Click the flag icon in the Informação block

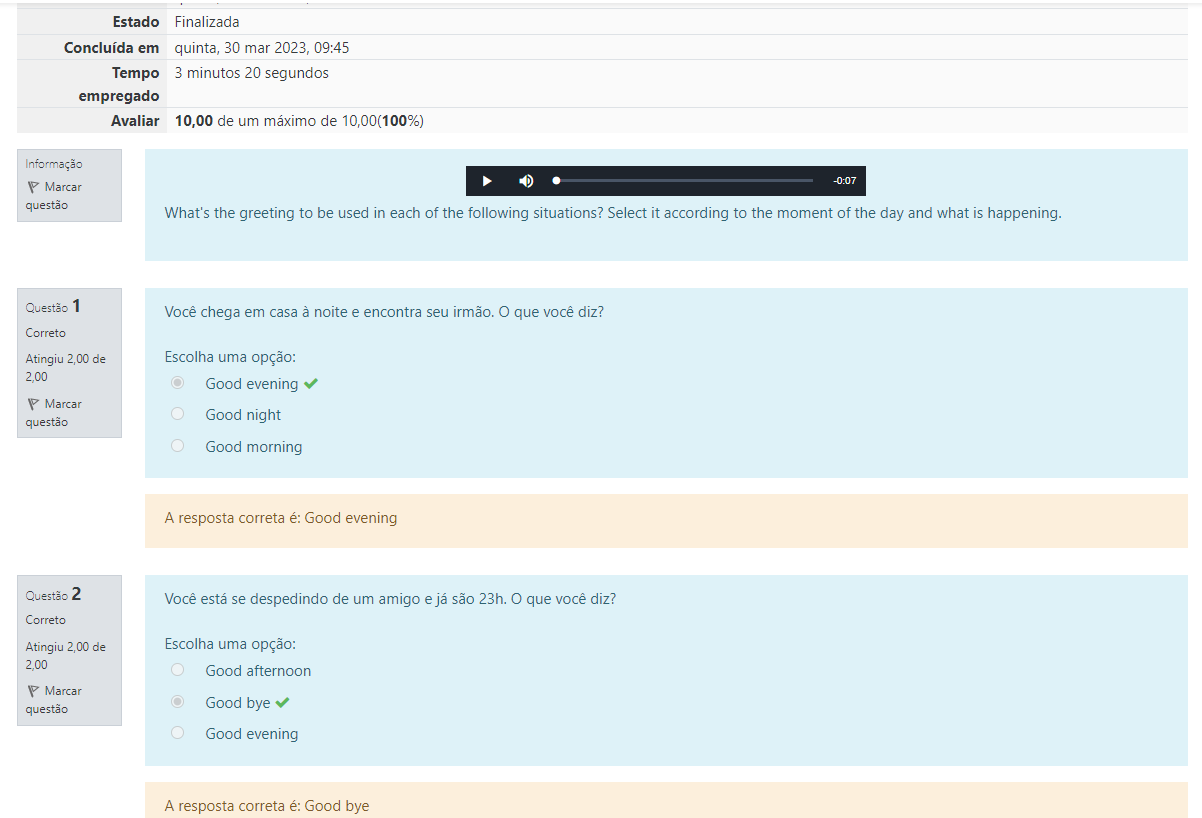33,187
